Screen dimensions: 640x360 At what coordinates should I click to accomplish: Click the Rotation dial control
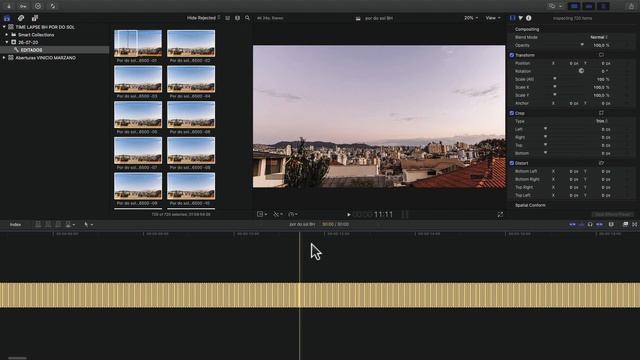coord(581,71)
